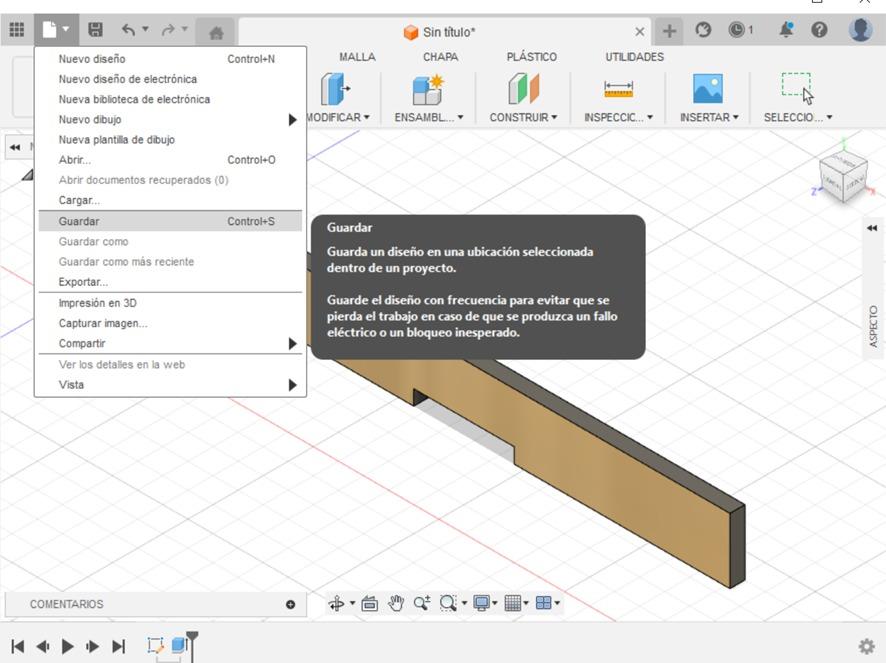Click the Seleccionar window selection icon

[797, 88]
